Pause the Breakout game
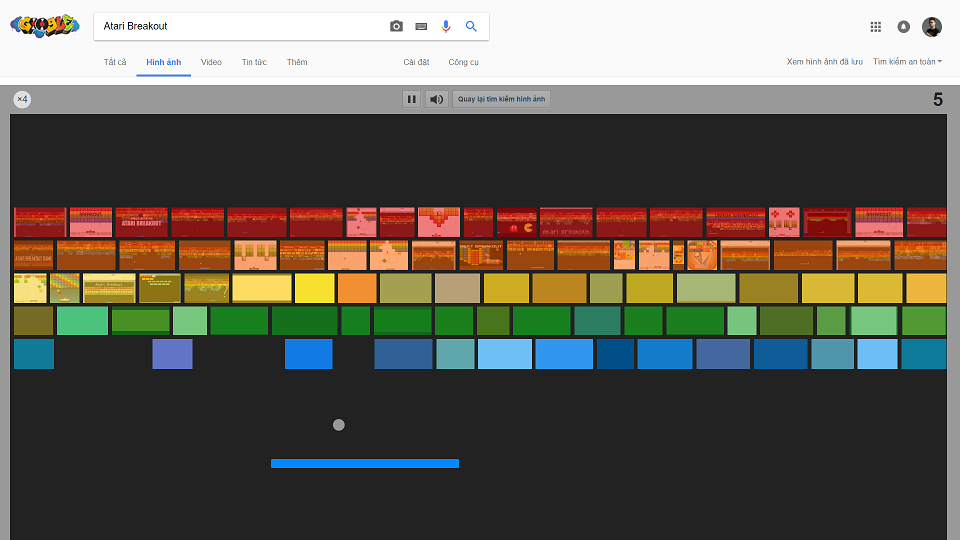The width and height of the screenshot is (960, 540). click(x=411, y=99)
